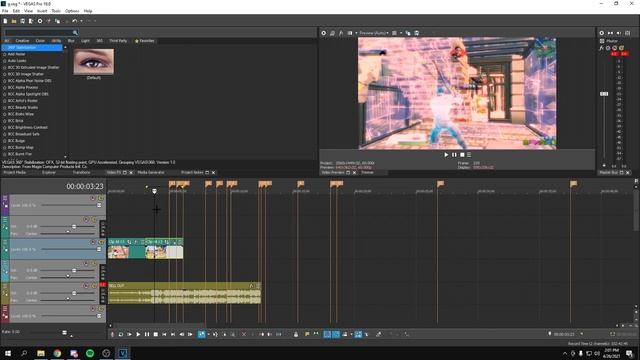Select the Normal Edit tool

coord(202,334)
